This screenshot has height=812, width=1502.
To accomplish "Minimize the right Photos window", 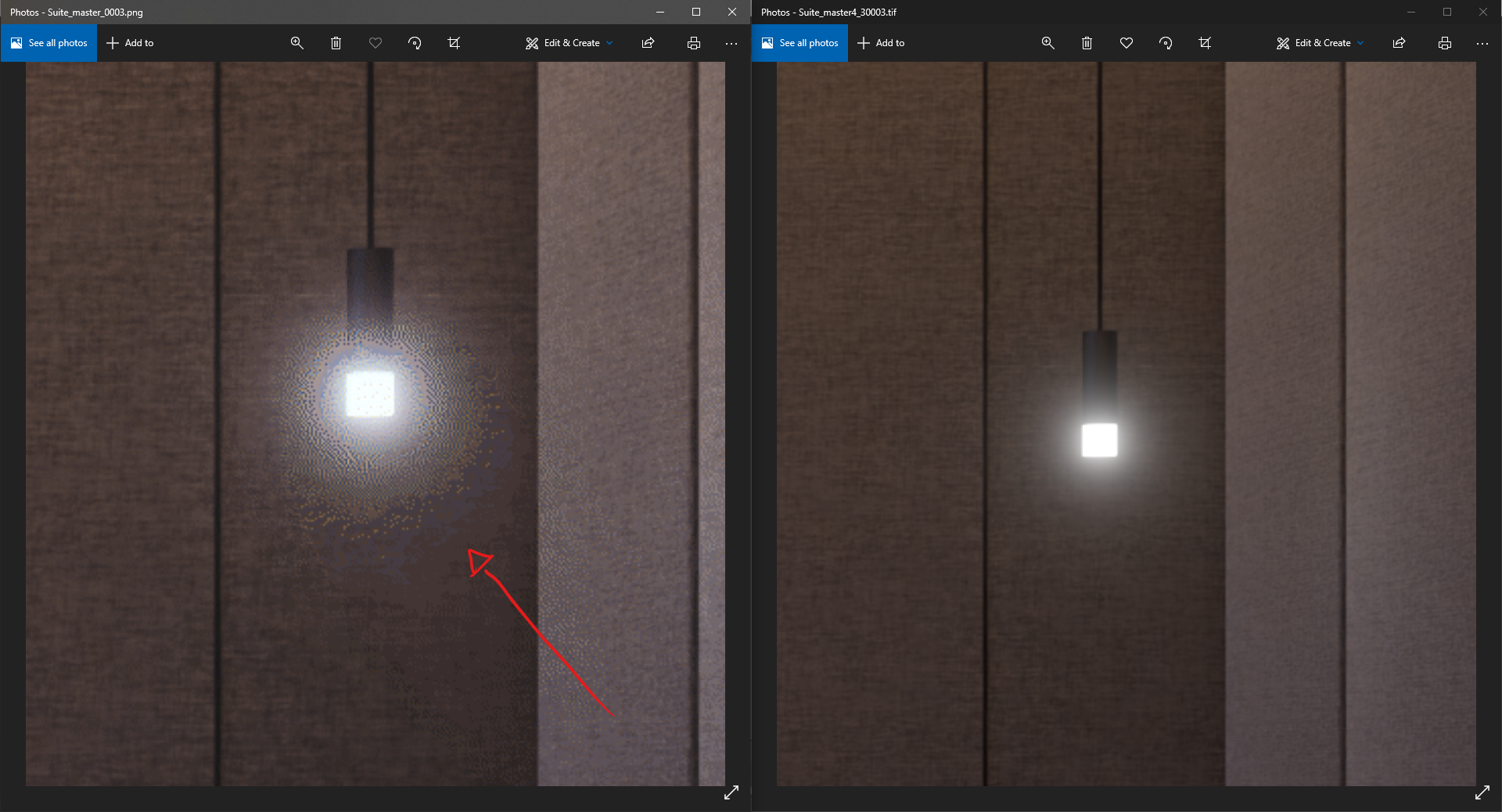I will click(1411, 12).
